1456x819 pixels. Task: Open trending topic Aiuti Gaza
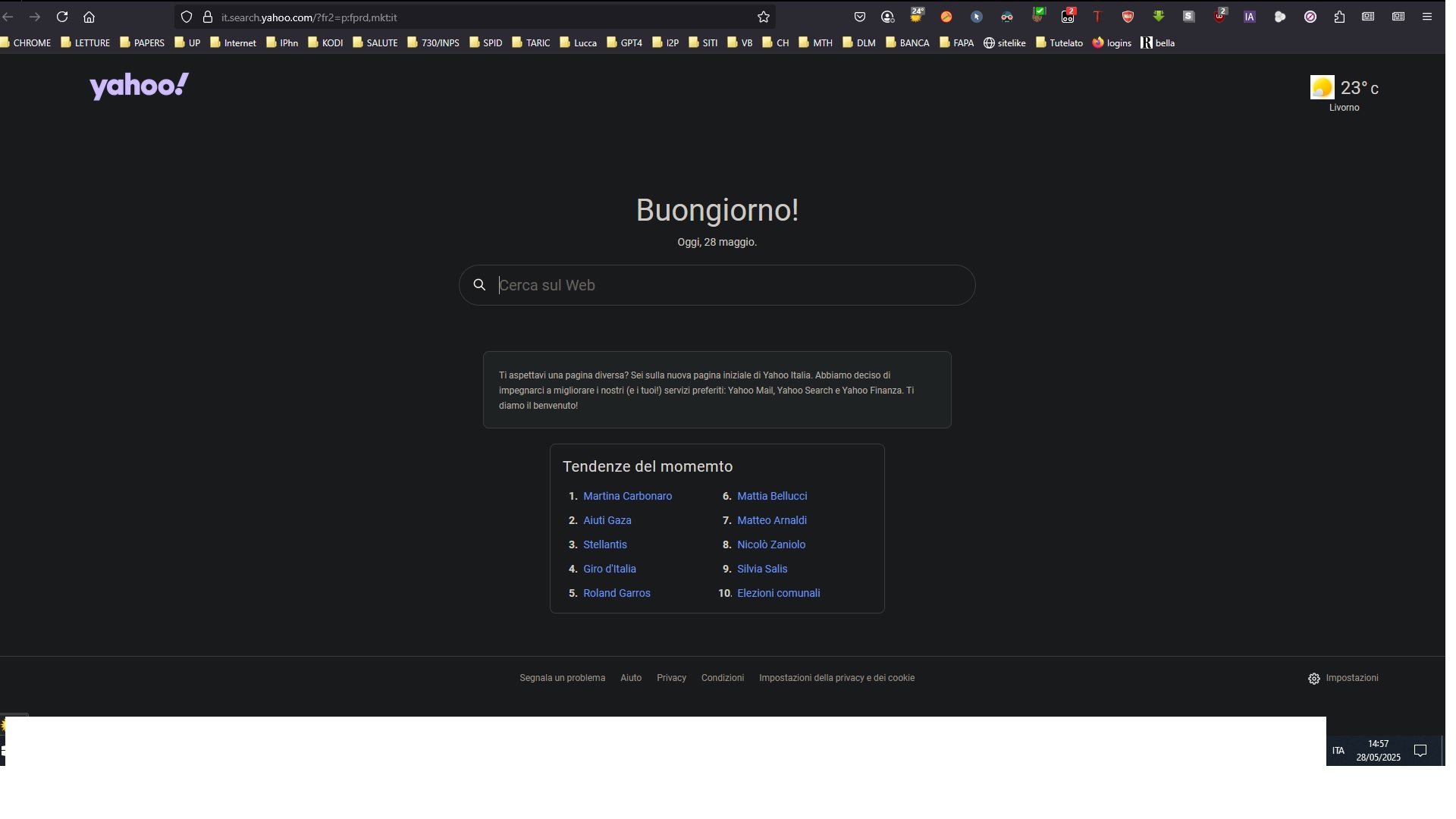pyautogui.click(x=607, y=520)
